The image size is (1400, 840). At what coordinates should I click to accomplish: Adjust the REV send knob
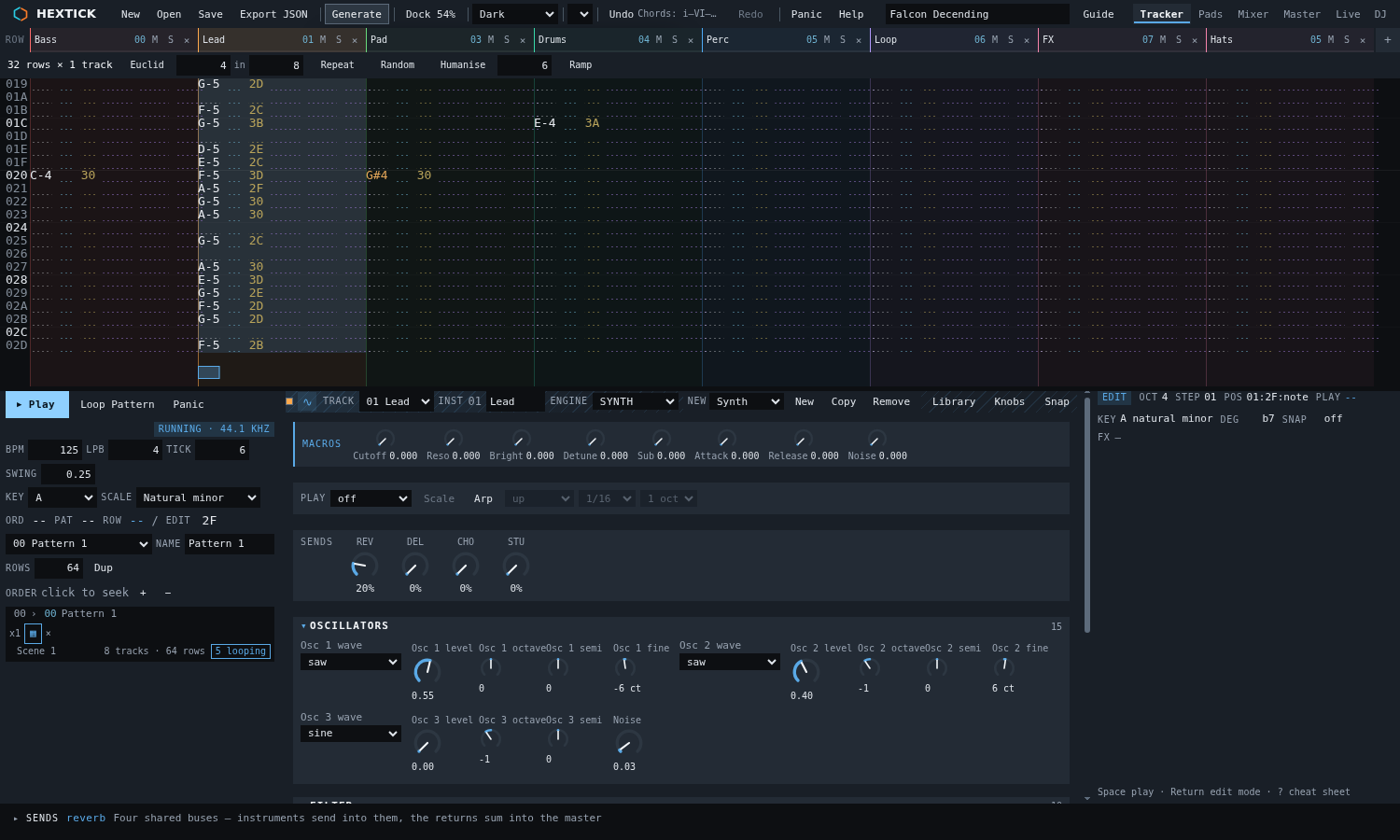[x=364, y=566]
